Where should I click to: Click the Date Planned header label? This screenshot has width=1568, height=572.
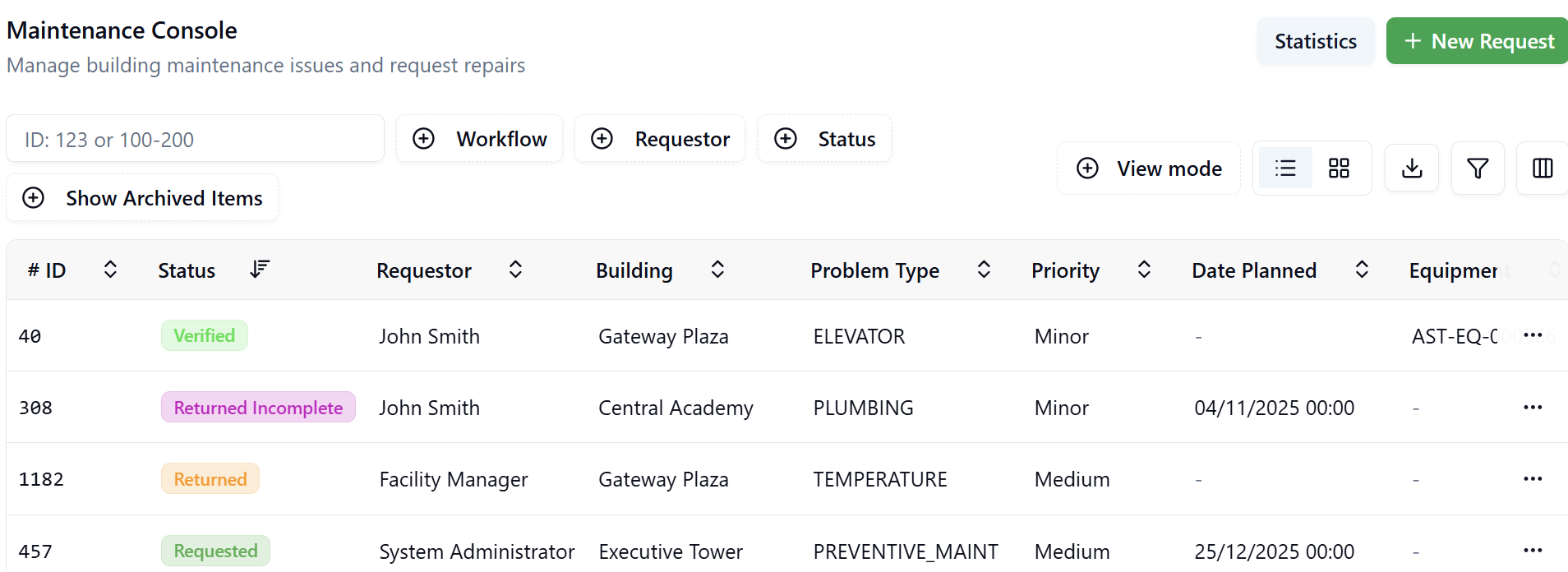tap(1254, 270)
